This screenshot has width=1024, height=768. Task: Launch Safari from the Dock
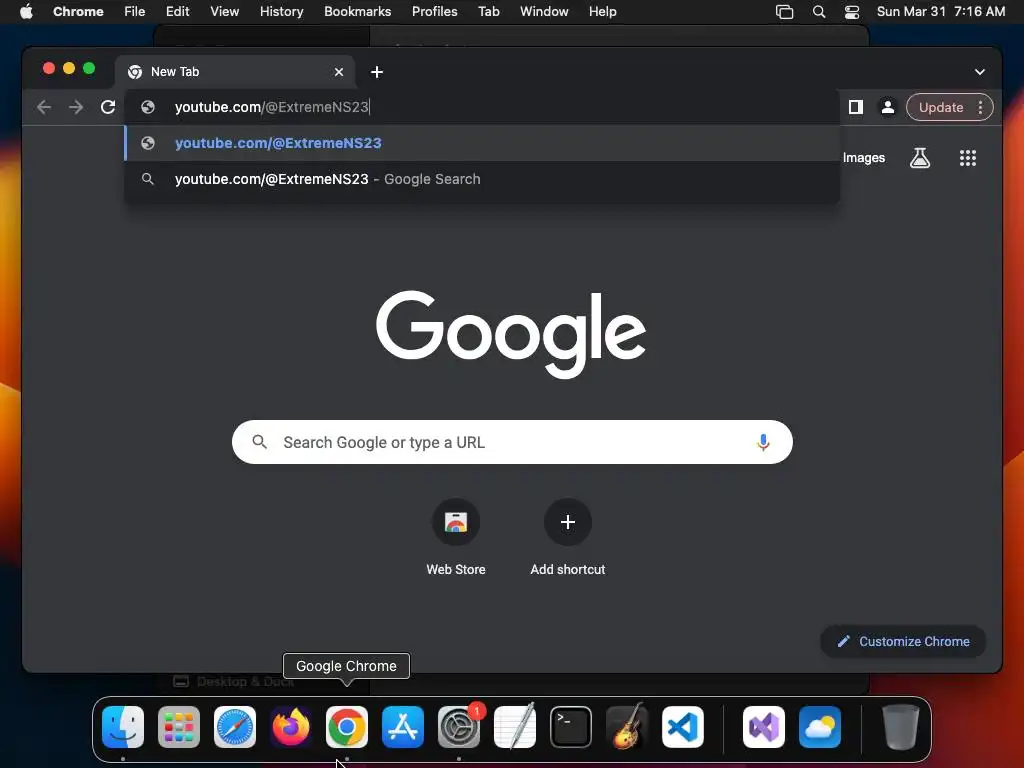235,727
